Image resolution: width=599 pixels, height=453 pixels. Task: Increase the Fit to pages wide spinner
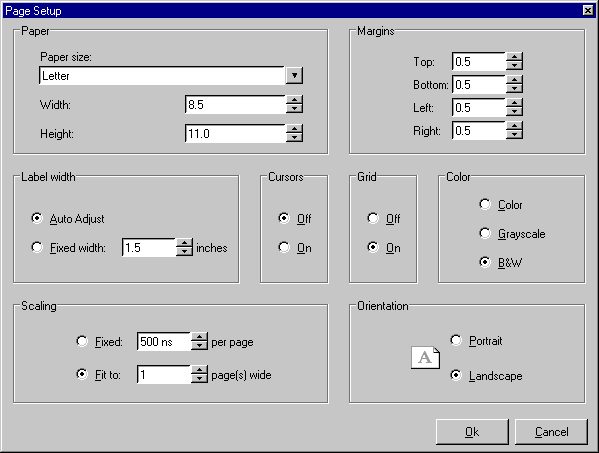pyautogui.click(x=199, y=370)
